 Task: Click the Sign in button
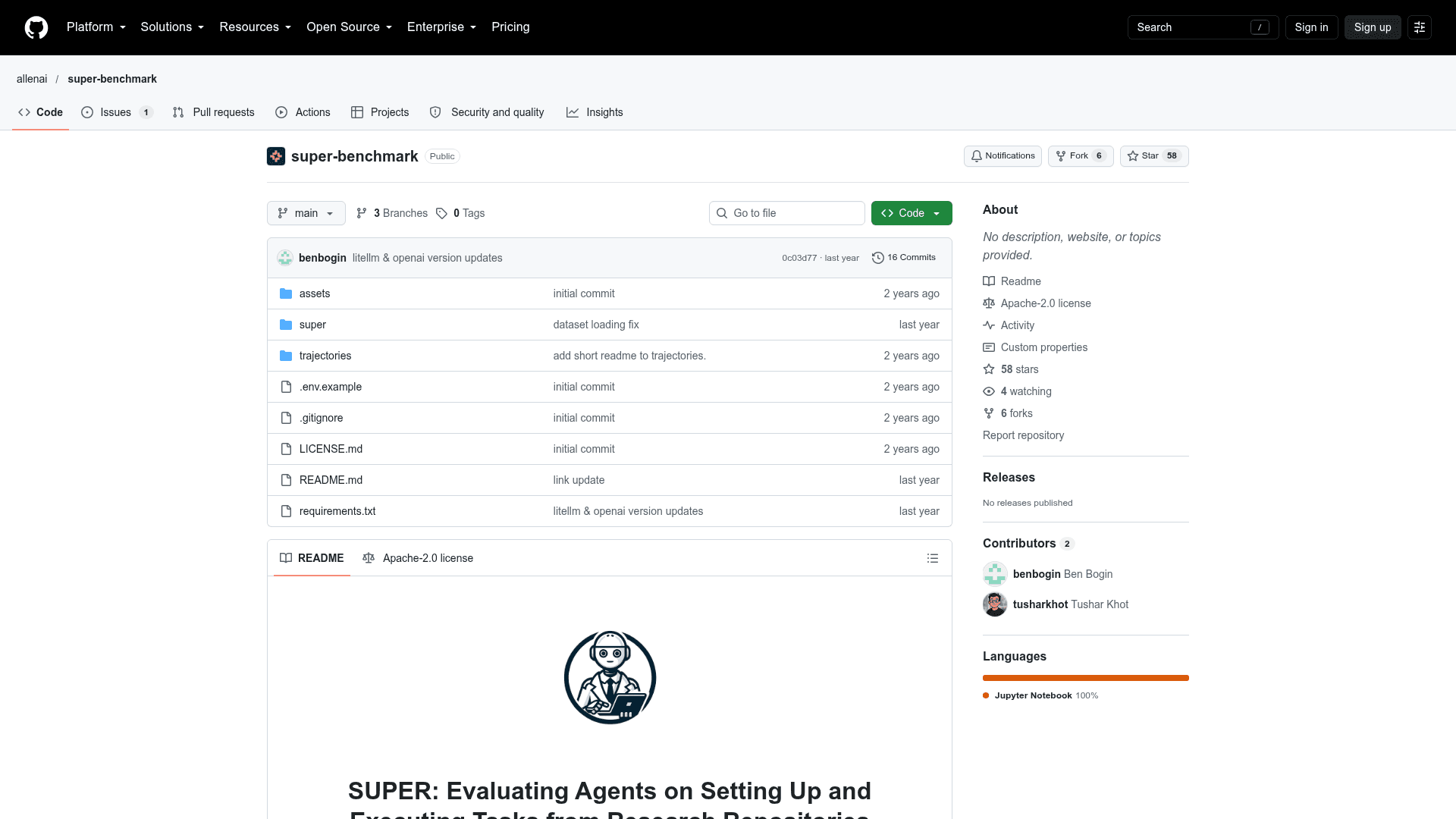[x=1311, y=27]
